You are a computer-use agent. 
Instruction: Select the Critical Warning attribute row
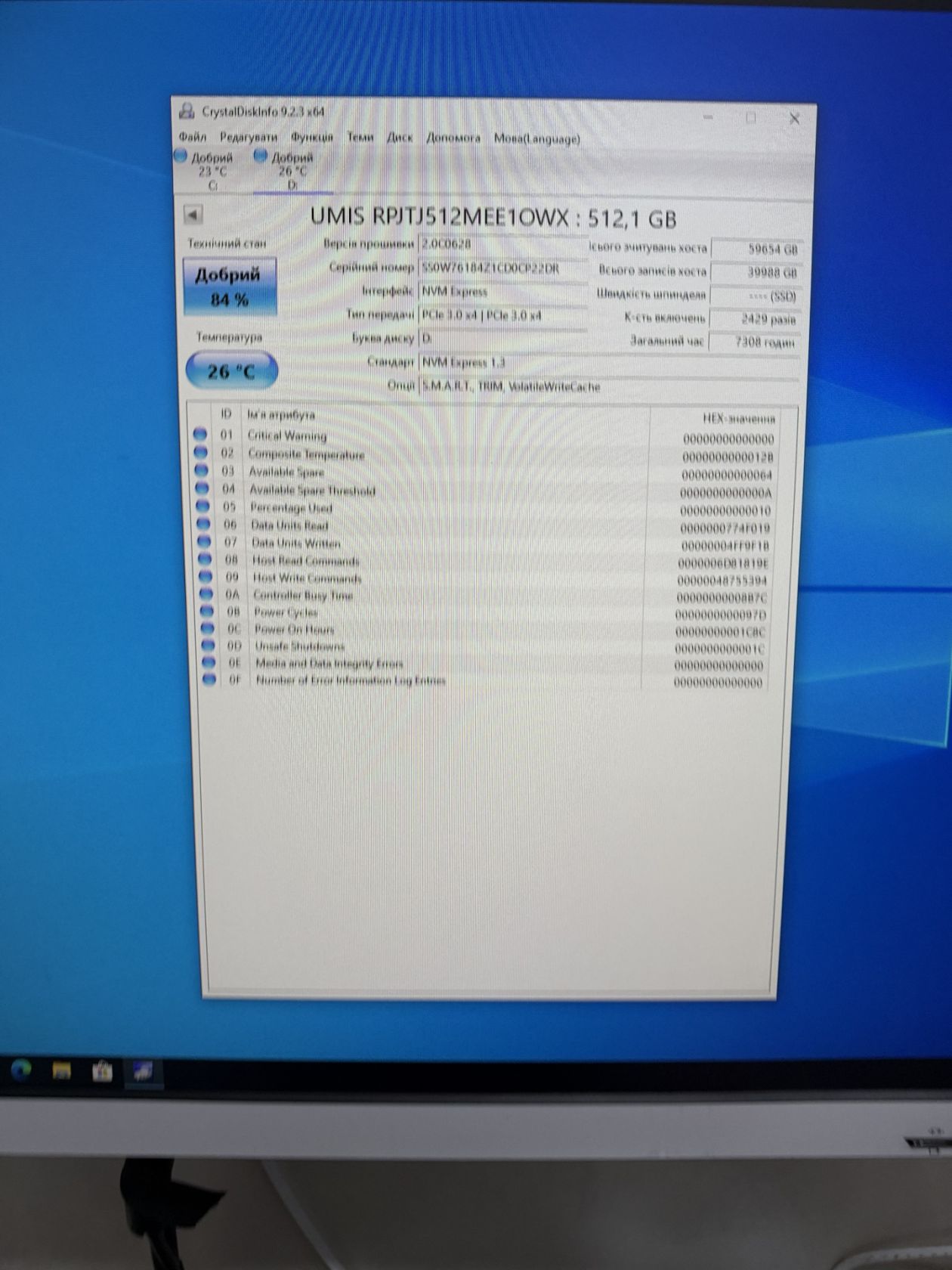(484, 436)
